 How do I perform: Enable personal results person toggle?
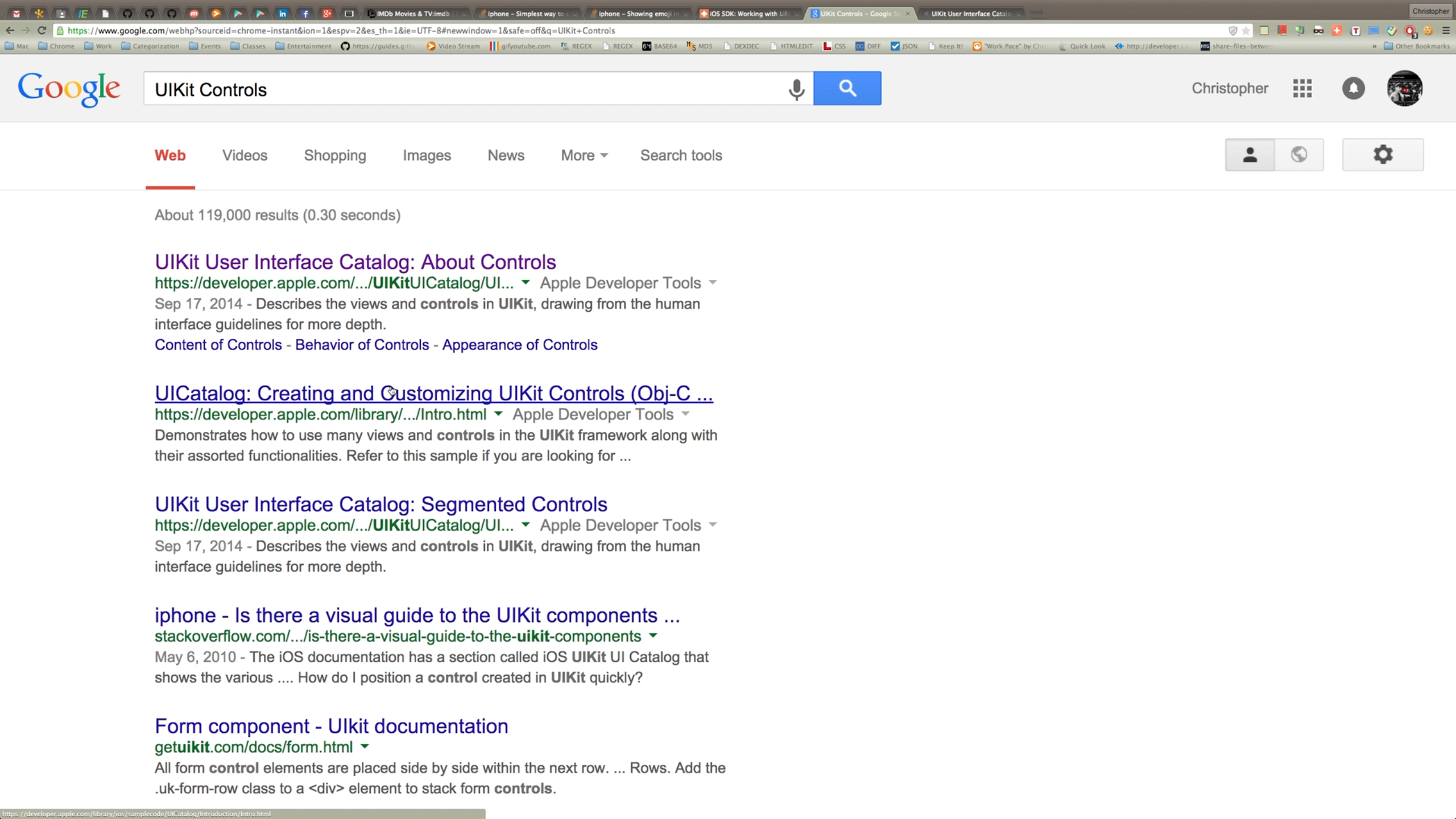point(1250,155)
